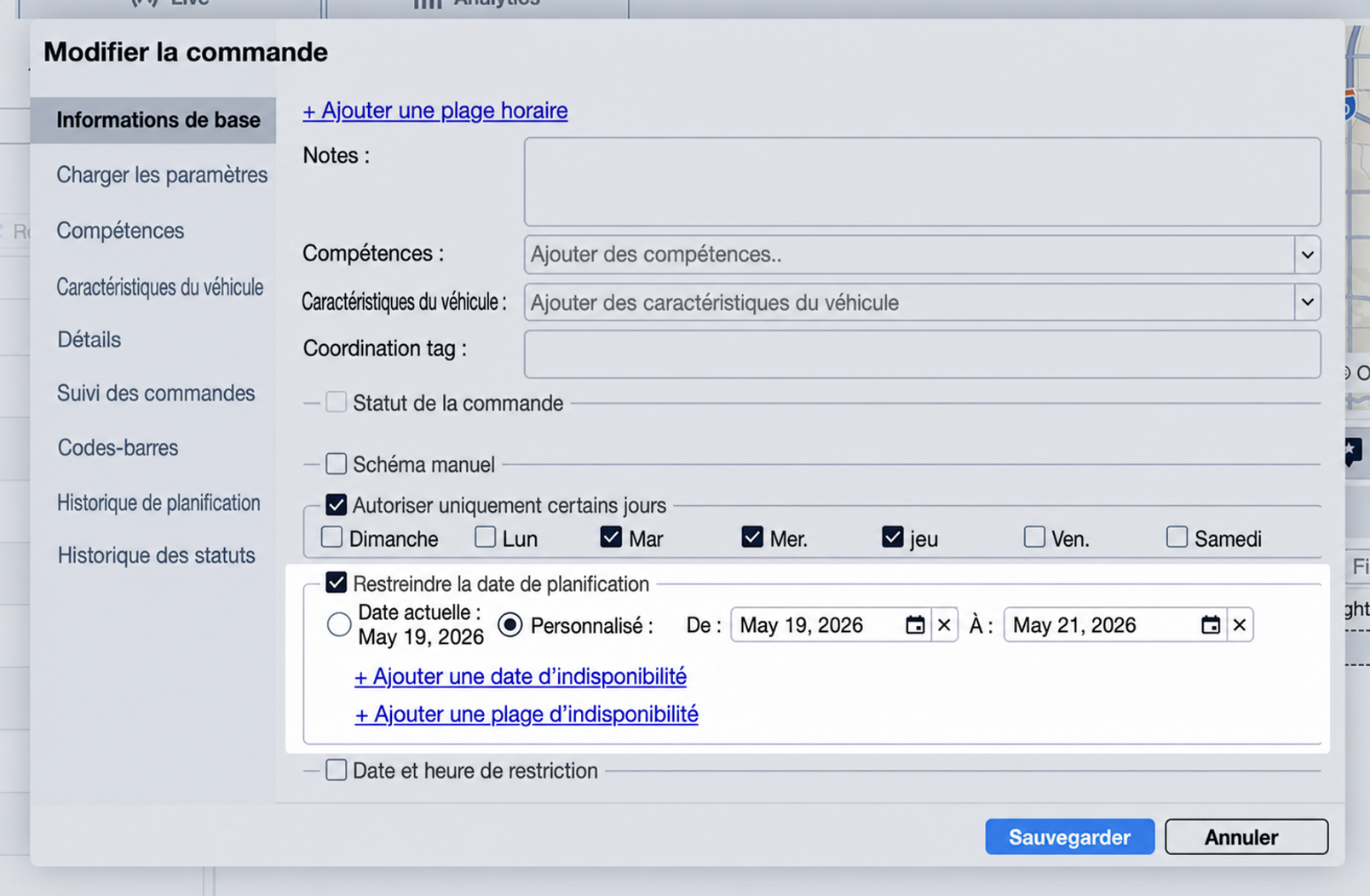Uncheck the Mer. day box
This screenshot has width=1370, height=896.
click(752, 537)
